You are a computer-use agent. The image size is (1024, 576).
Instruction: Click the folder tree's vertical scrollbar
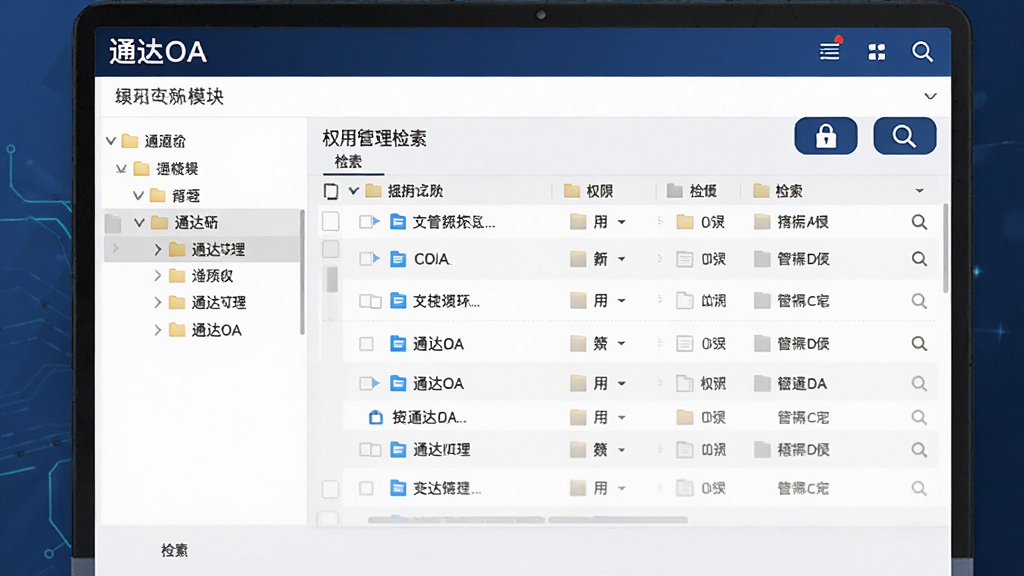click(302, 272)
